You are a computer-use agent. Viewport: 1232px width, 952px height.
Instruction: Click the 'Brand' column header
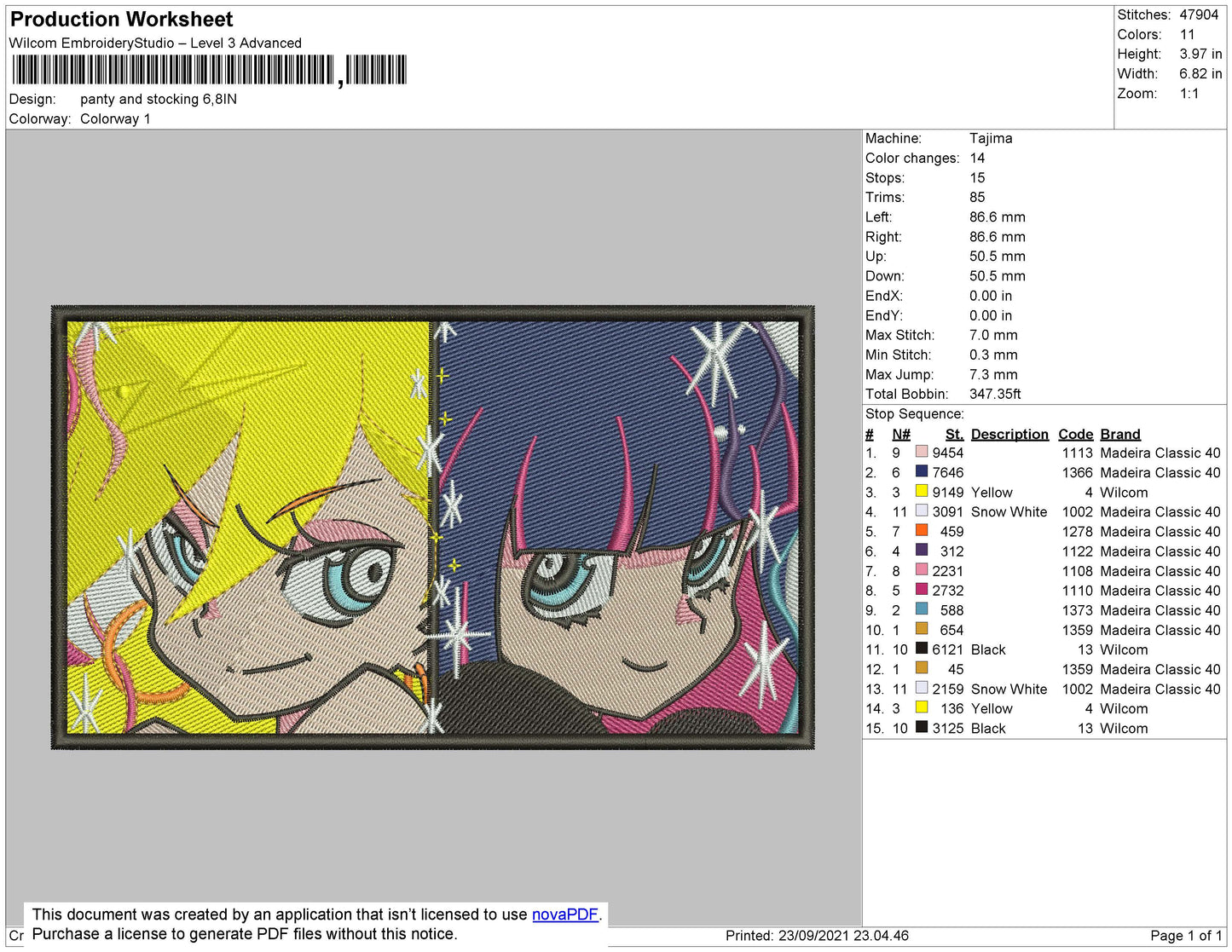(1119, 434)
